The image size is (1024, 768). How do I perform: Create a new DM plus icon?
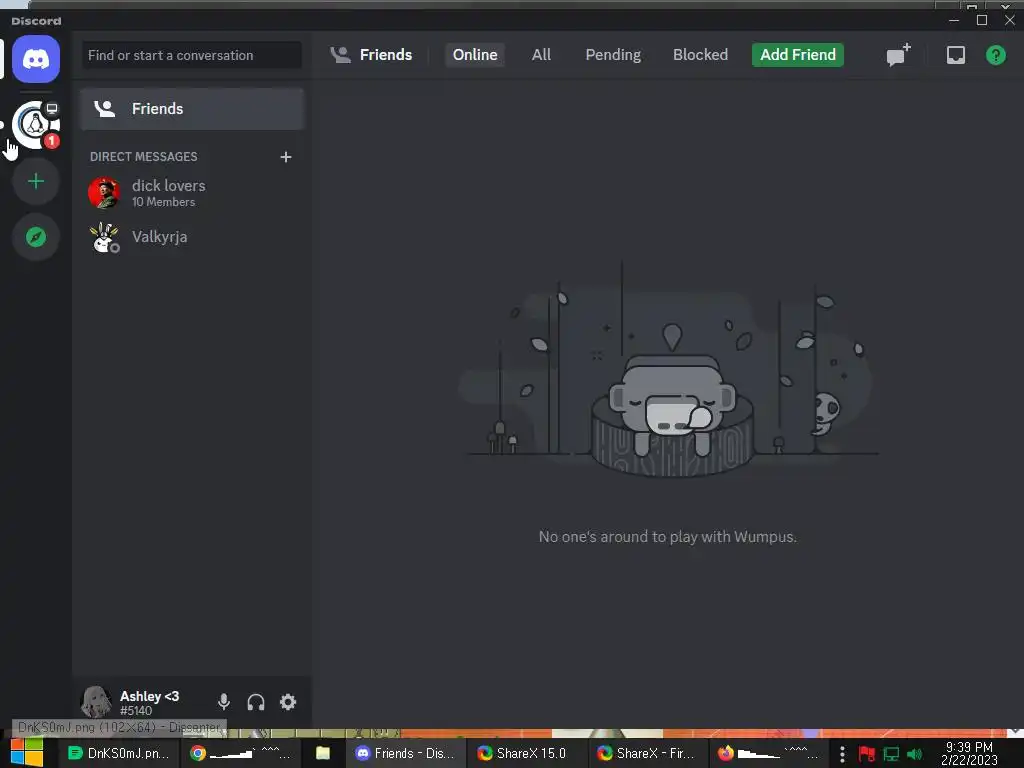(x=285, y=157)
